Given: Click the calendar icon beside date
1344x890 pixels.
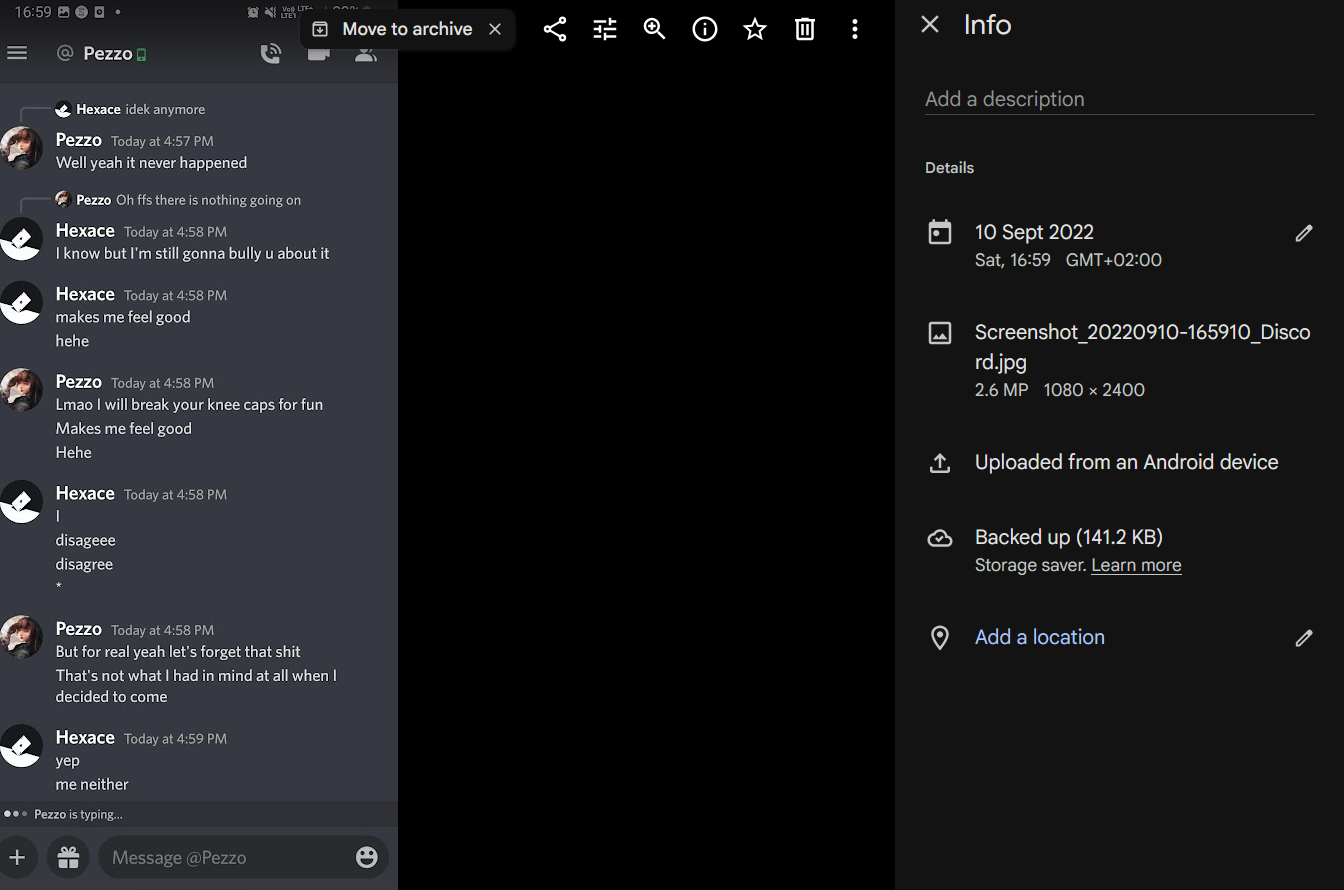Looking at the screenshot, I should tap(940, 233).
